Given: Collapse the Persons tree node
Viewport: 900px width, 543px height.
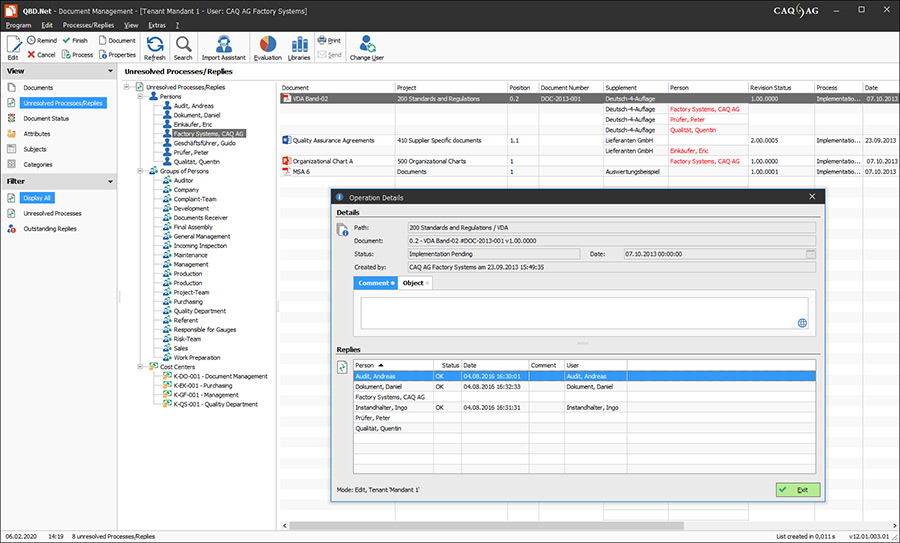Looking at the screenshot, I should [139, 97].
